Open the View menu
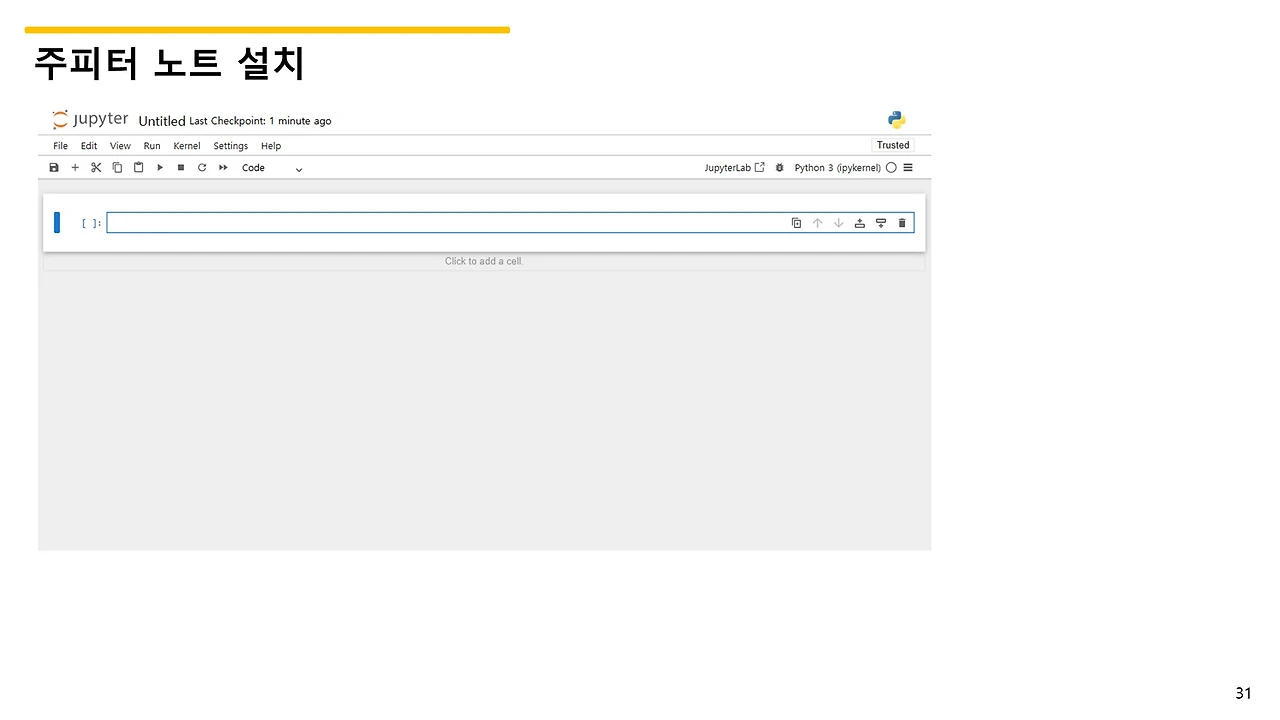1280x720 pixels. pos(120,146)
